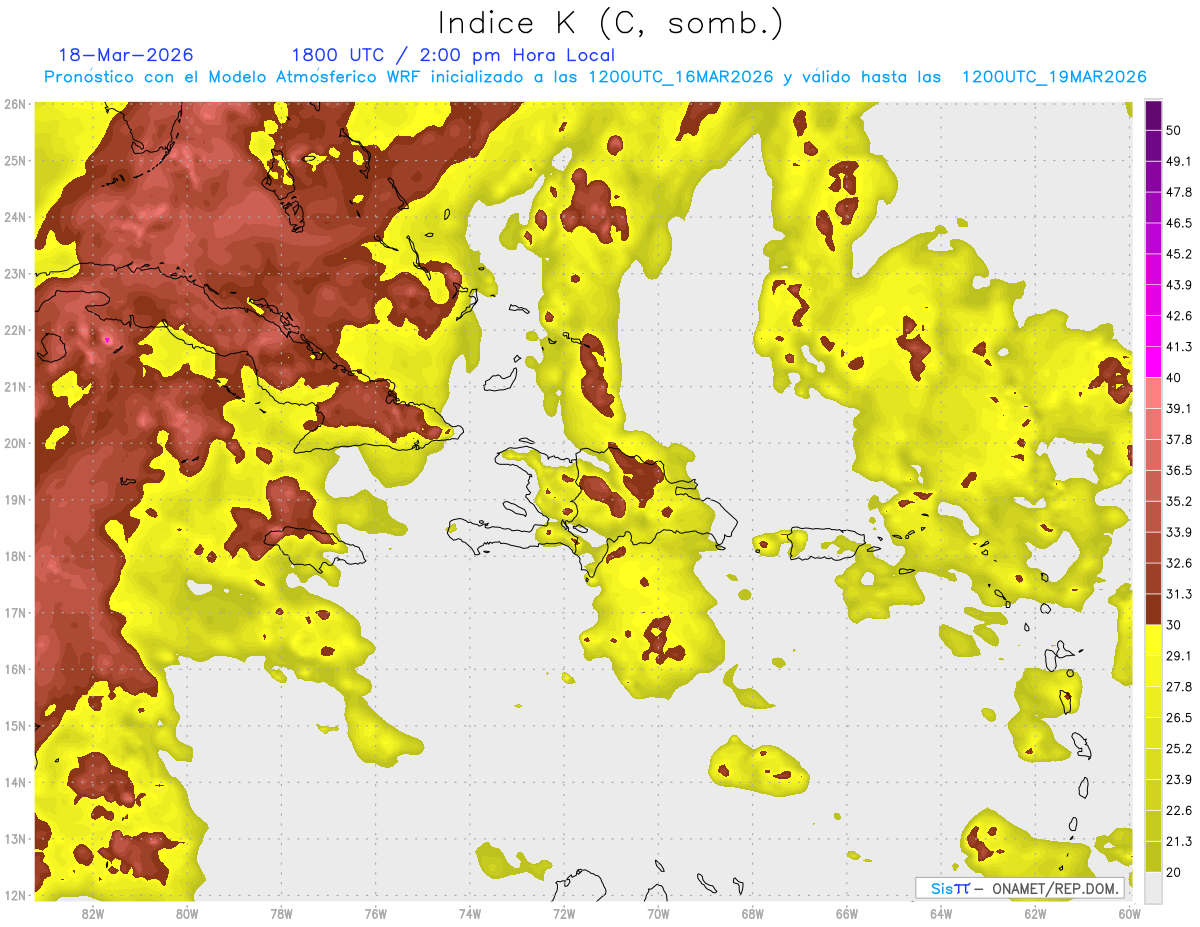Click the color bar label '23.9'
The width and height of the screenshot is (1200, 927).
click(x=1179, y=780)
